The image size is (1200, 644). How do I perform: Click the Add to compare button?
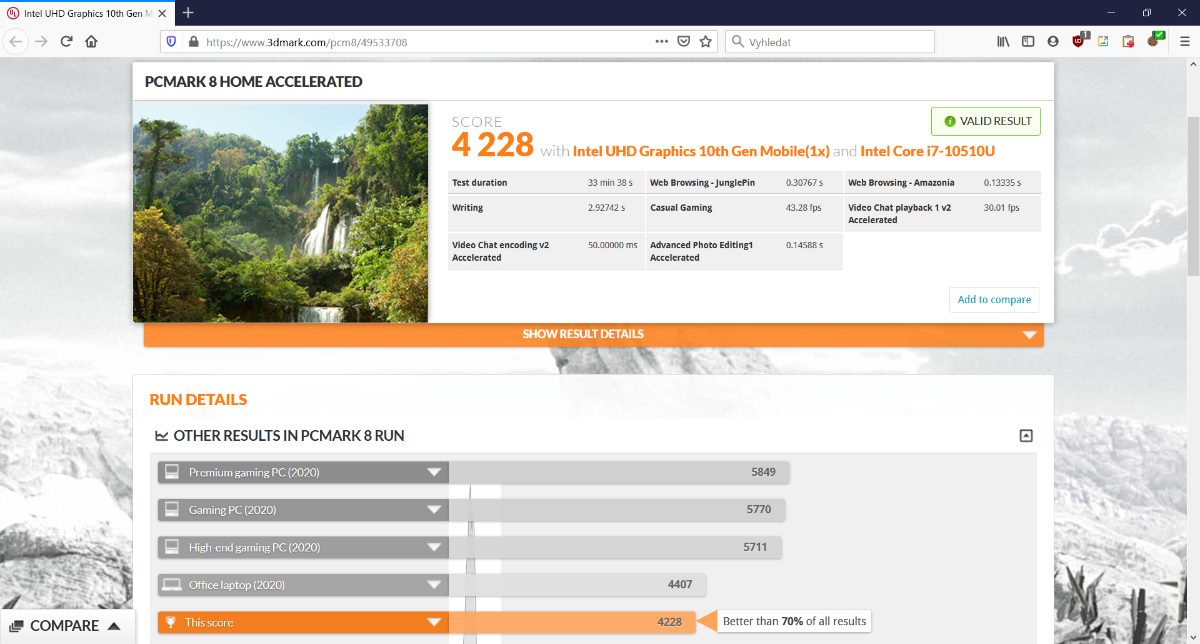[x=993, y=300]
